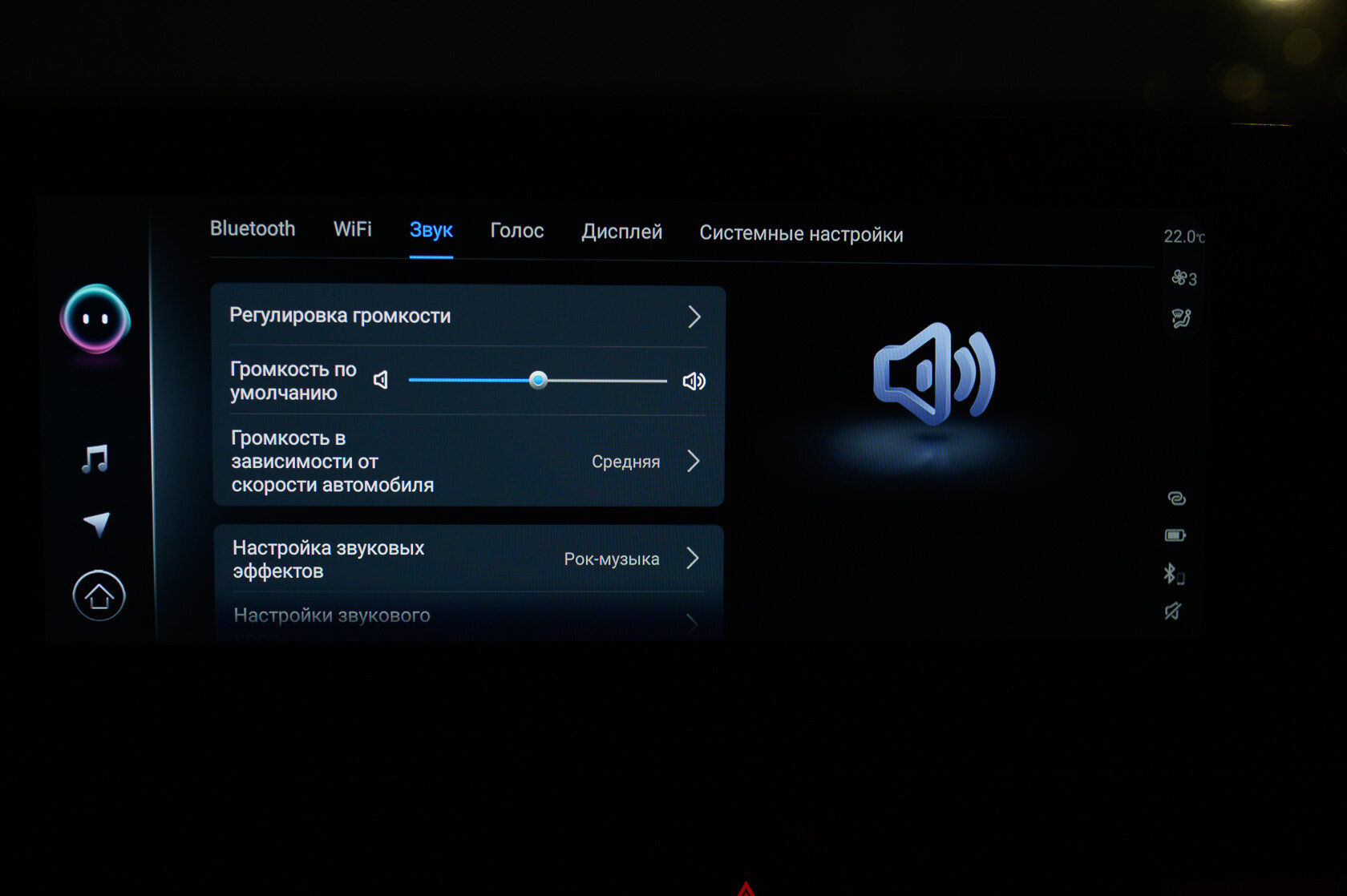Tap the Рок-музыка value
The image size is (1347, 896).
612,559
